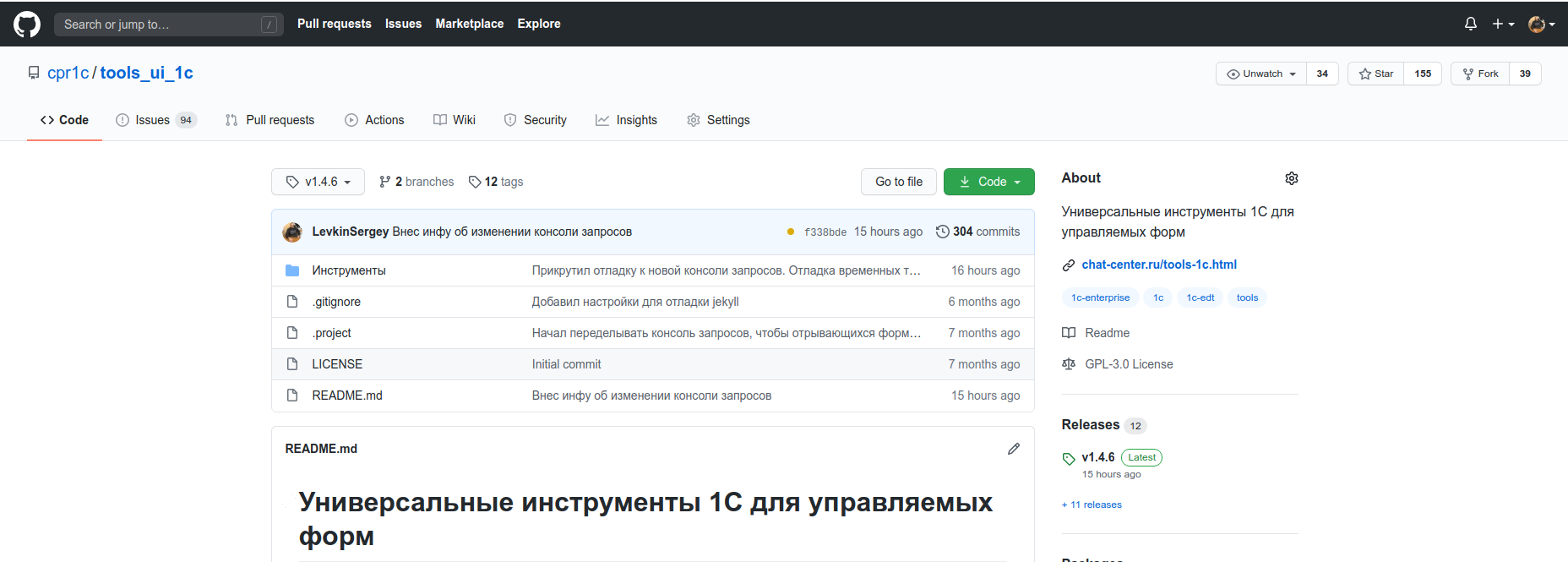Open Initial commit message link
This screenshot has width=1568, height=562.
click(567, 364)
